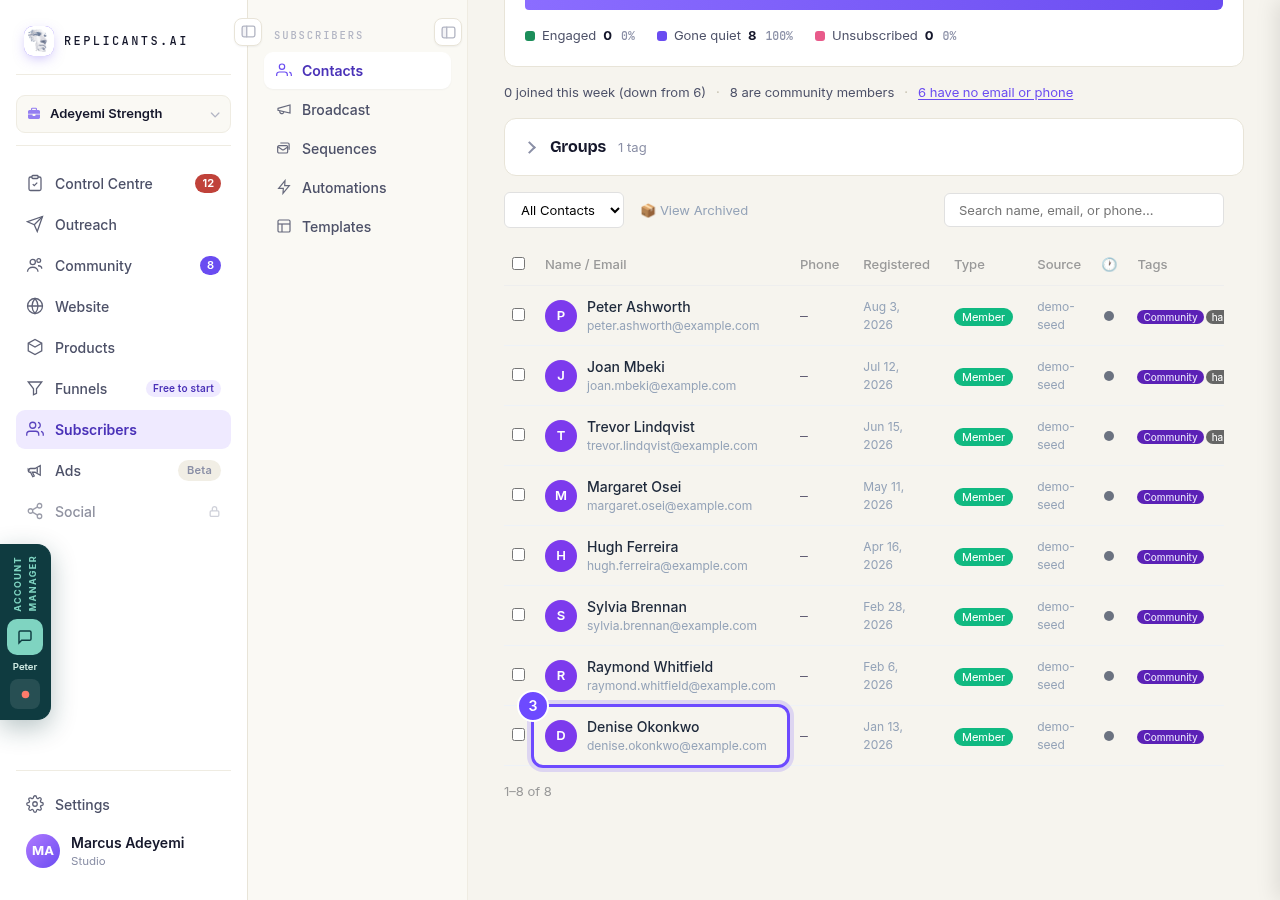Image resolution: width=1280 pixels, height=900 pixels.
Task: Open the account manager chat icon
Action: (x=25, y=637)
